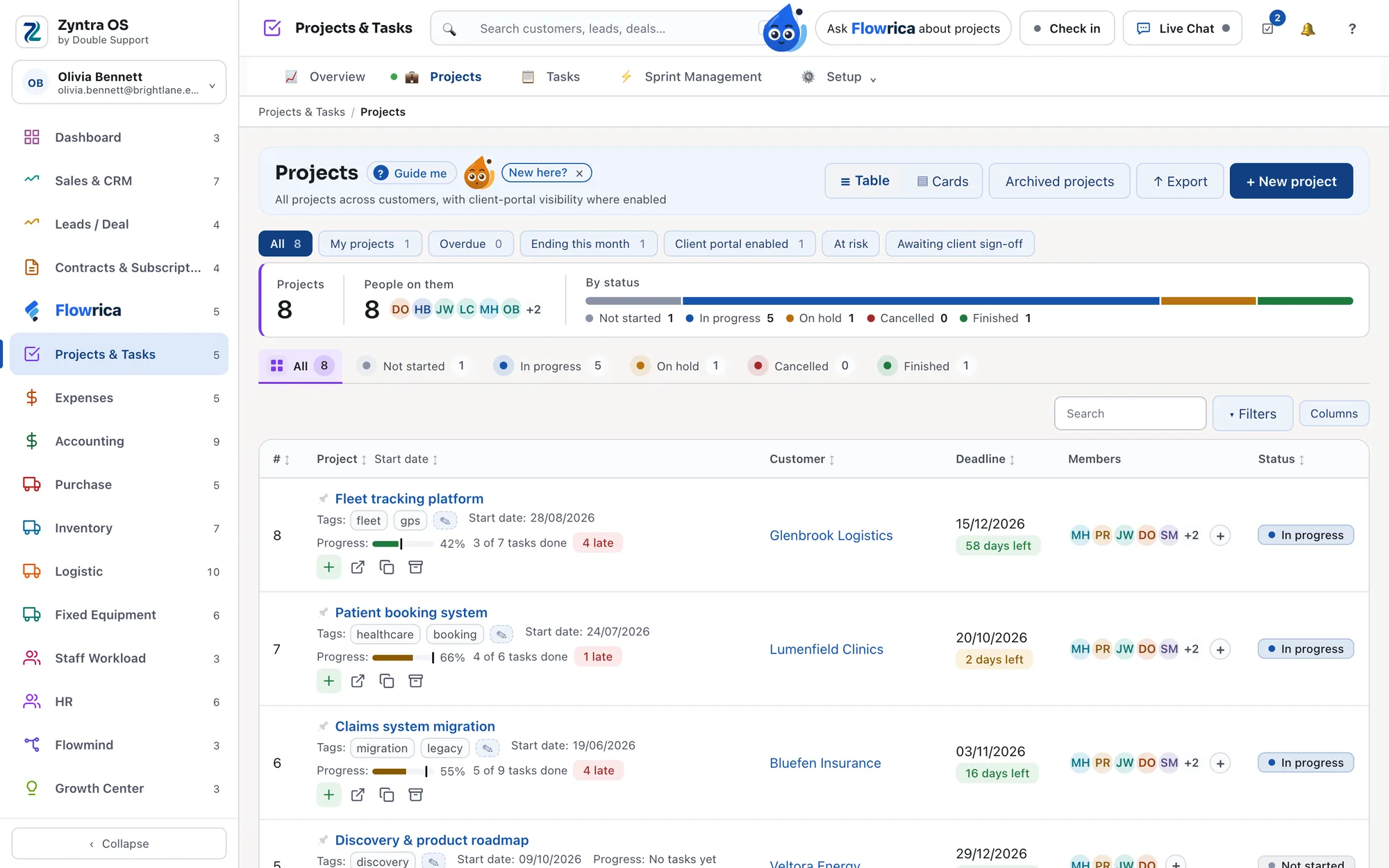Viewport: 1389px width, 868px height.
Task: Expand the Setup menu
Action: pyautogui.click(x=839, y=77)
